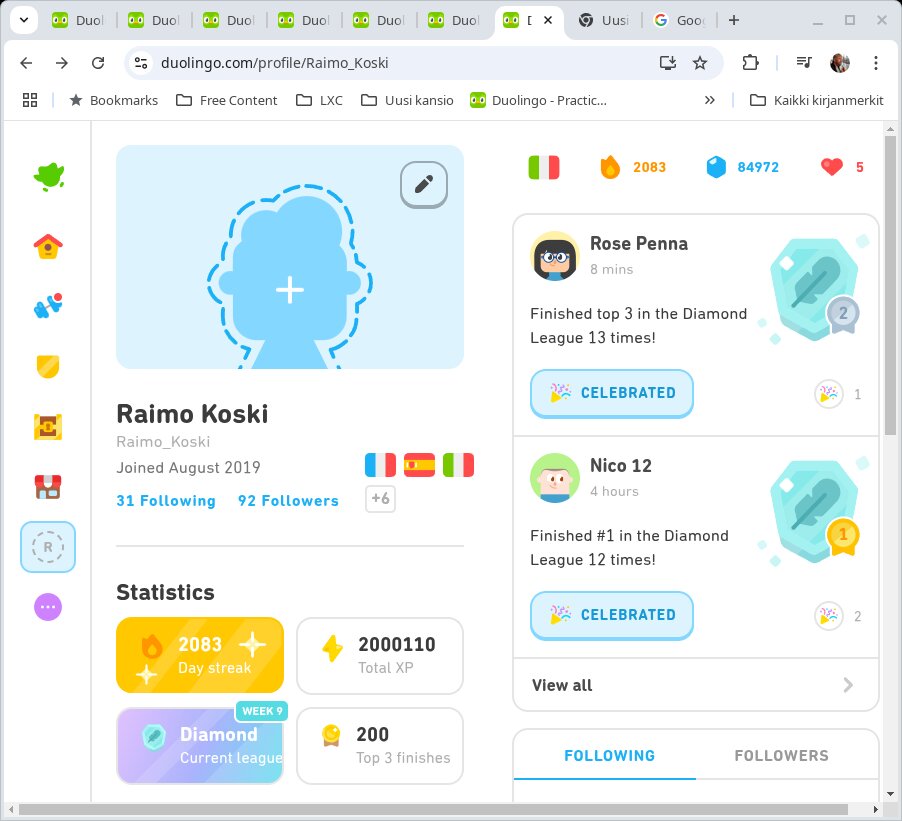Open the Profile avatar icon in sidebar

coord(48,547)
